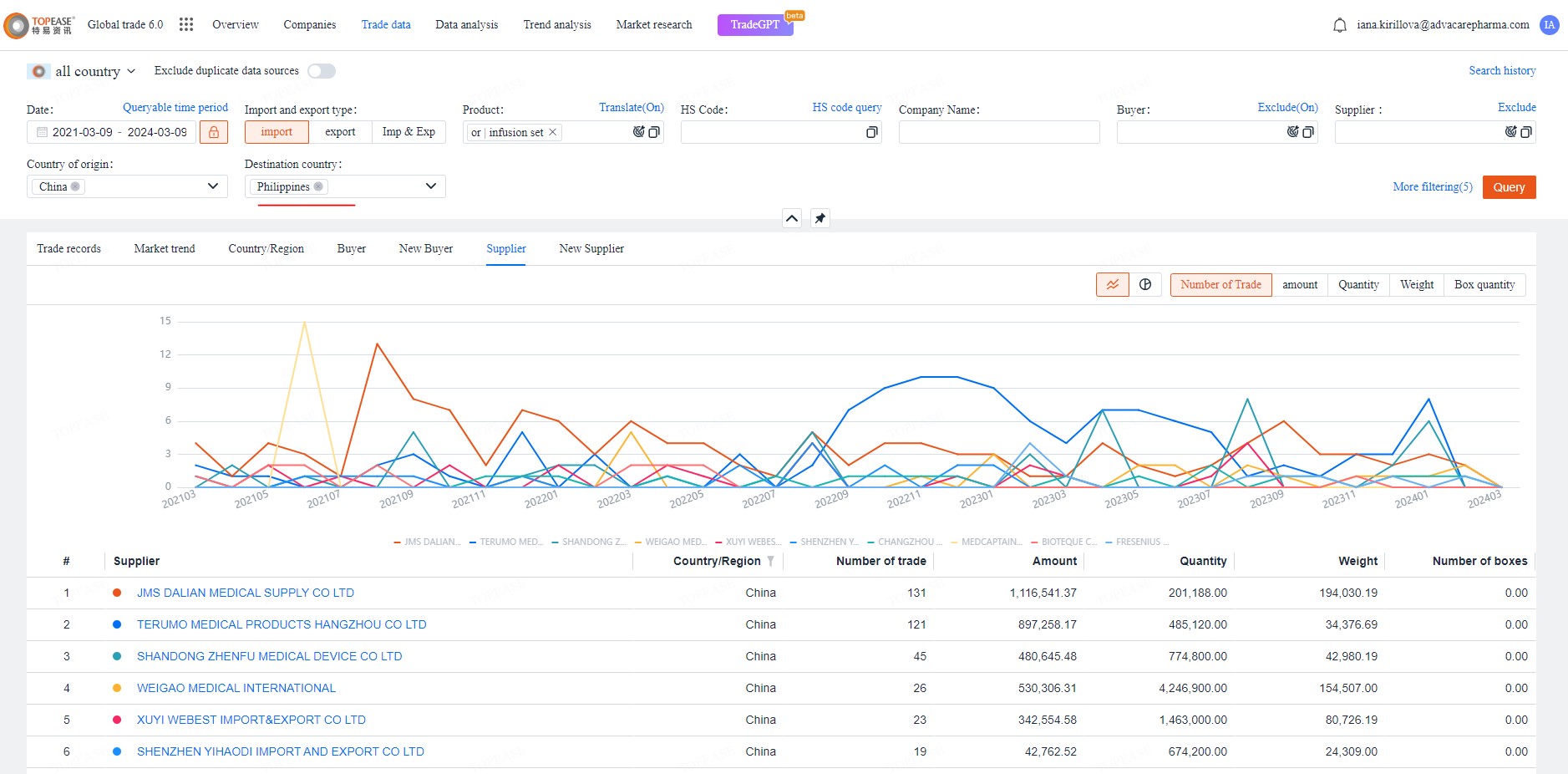
Task: Open the all country dropdown
Action: click(82, 71)
